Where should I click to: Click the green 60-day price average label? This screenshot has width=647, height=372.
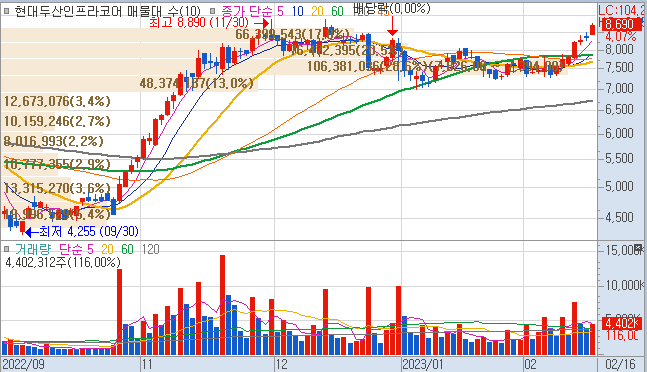tap(337, 11)
